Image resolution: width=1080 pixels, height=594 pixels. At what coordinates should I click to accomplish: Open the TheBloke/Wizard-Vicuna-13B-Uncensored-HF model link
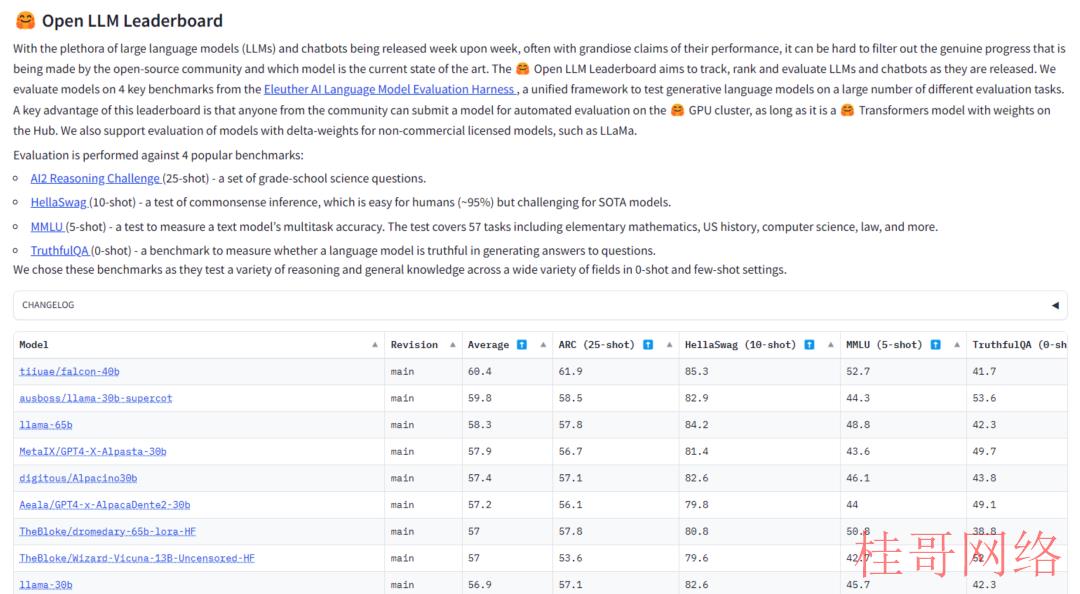tap(137, 558)
